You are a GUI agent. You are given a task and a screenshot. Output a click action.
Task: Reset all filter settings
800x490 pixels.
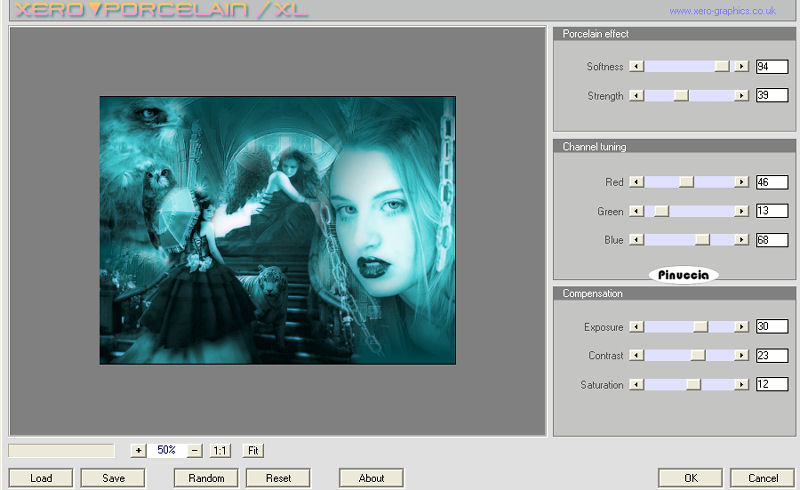[278, 478]
